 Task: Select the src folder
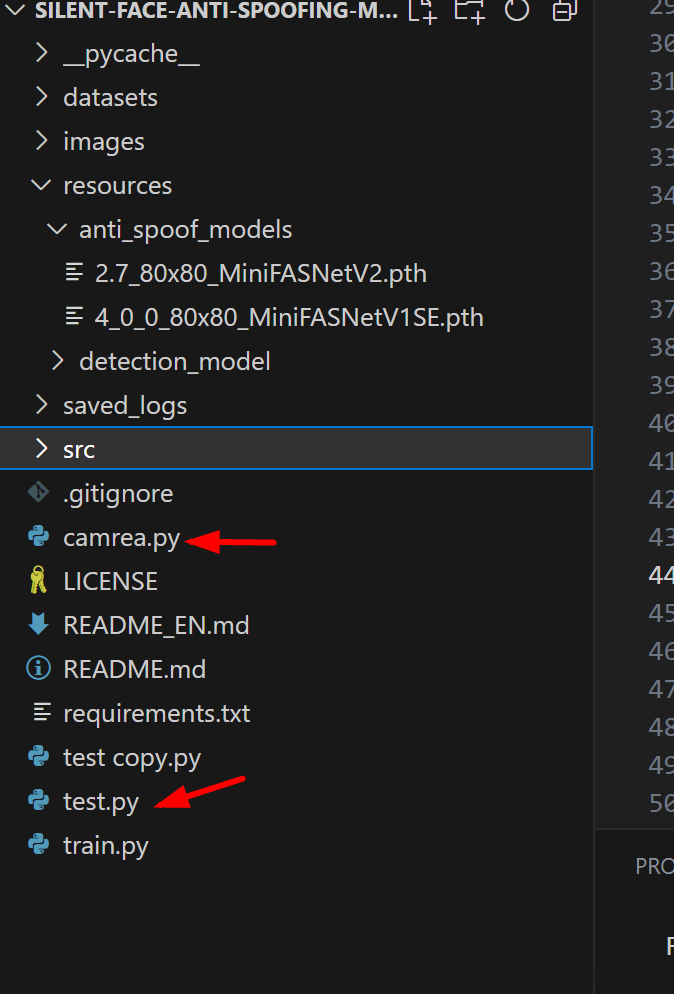79,449
